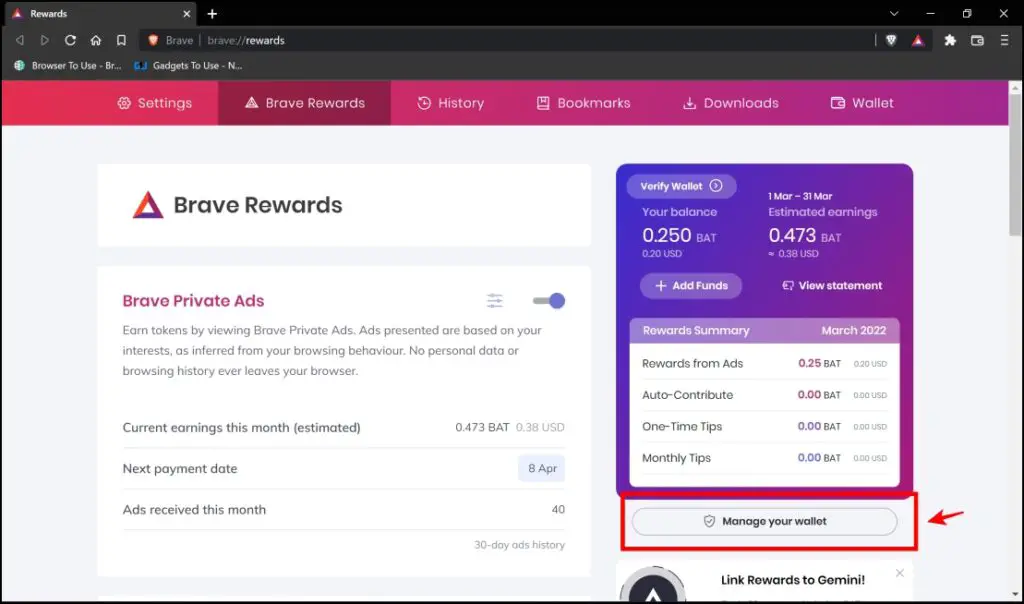Open Brave Shields lion icon in address bar
This screenshot has height=604, width=1024.
(891, 40)
